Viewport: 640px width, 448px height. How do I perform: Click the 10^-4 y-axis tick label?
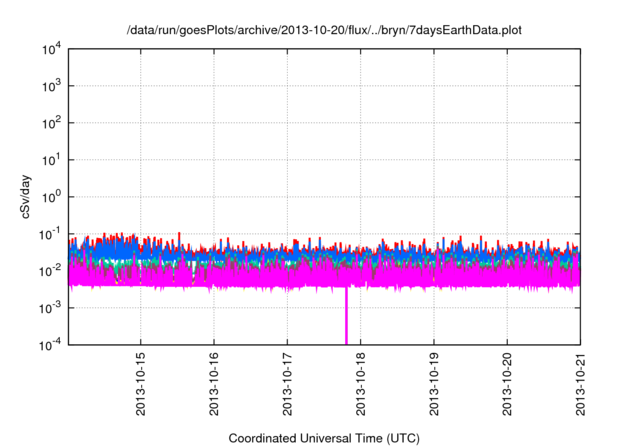point(51,346)
